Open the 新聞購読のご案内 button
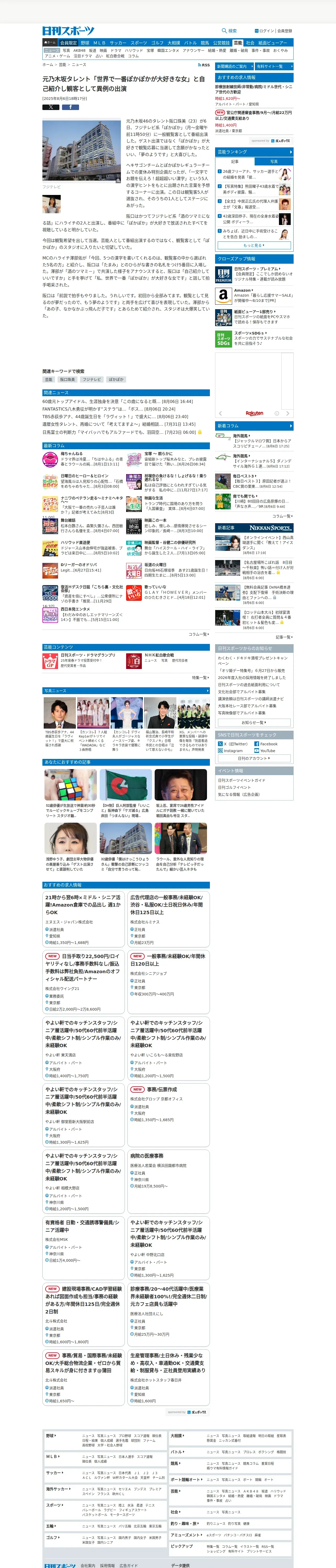The width and height of the screenshot is (336, 1568). click(234, 66)
